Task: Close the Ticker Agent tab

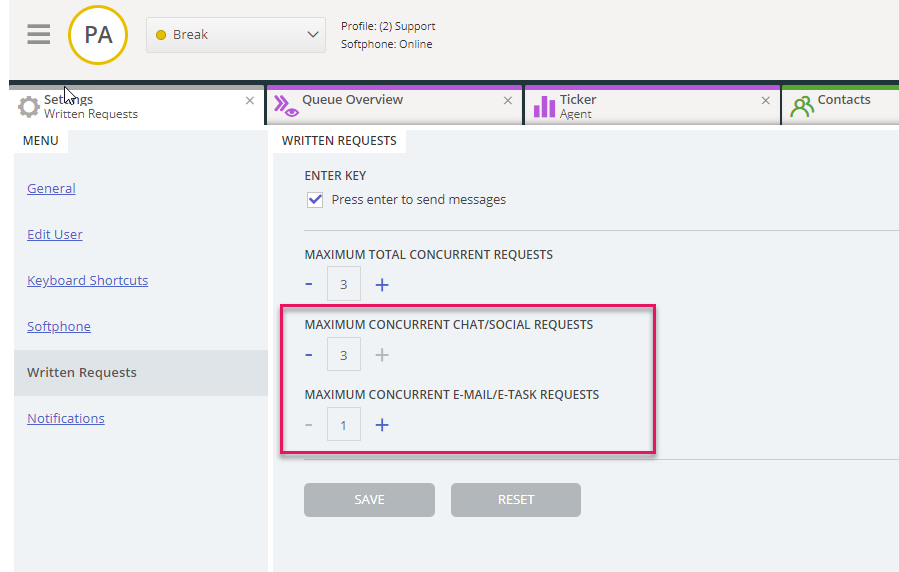Action: tap(766, 101)
